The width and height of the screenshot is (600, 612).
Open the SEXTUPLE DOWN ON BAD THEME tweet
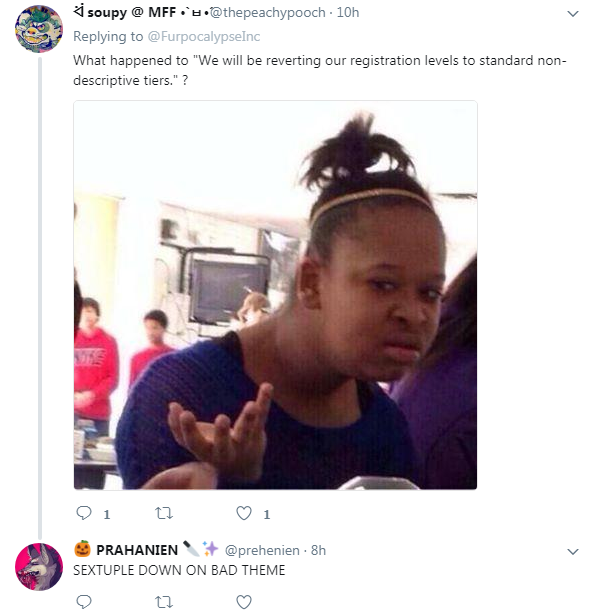click(x=179, y=570)
